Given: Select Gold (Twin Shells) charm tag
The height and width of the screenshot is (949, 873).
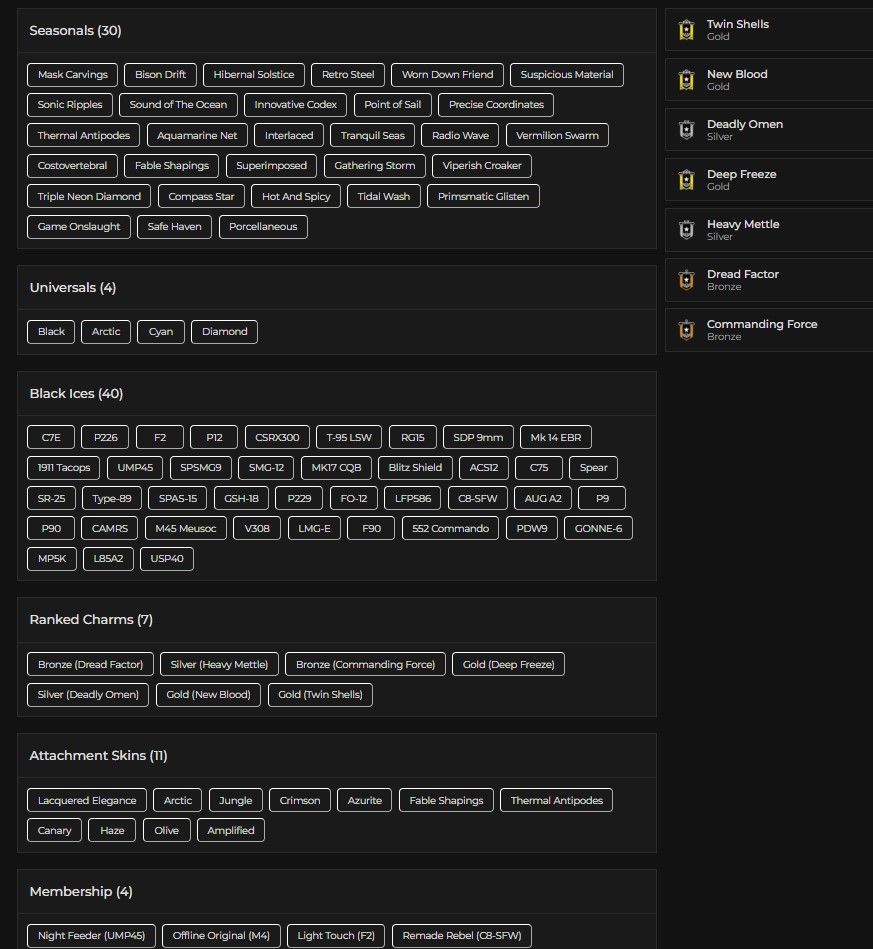Looking at the screenshot, I should (x=320, y=694).
